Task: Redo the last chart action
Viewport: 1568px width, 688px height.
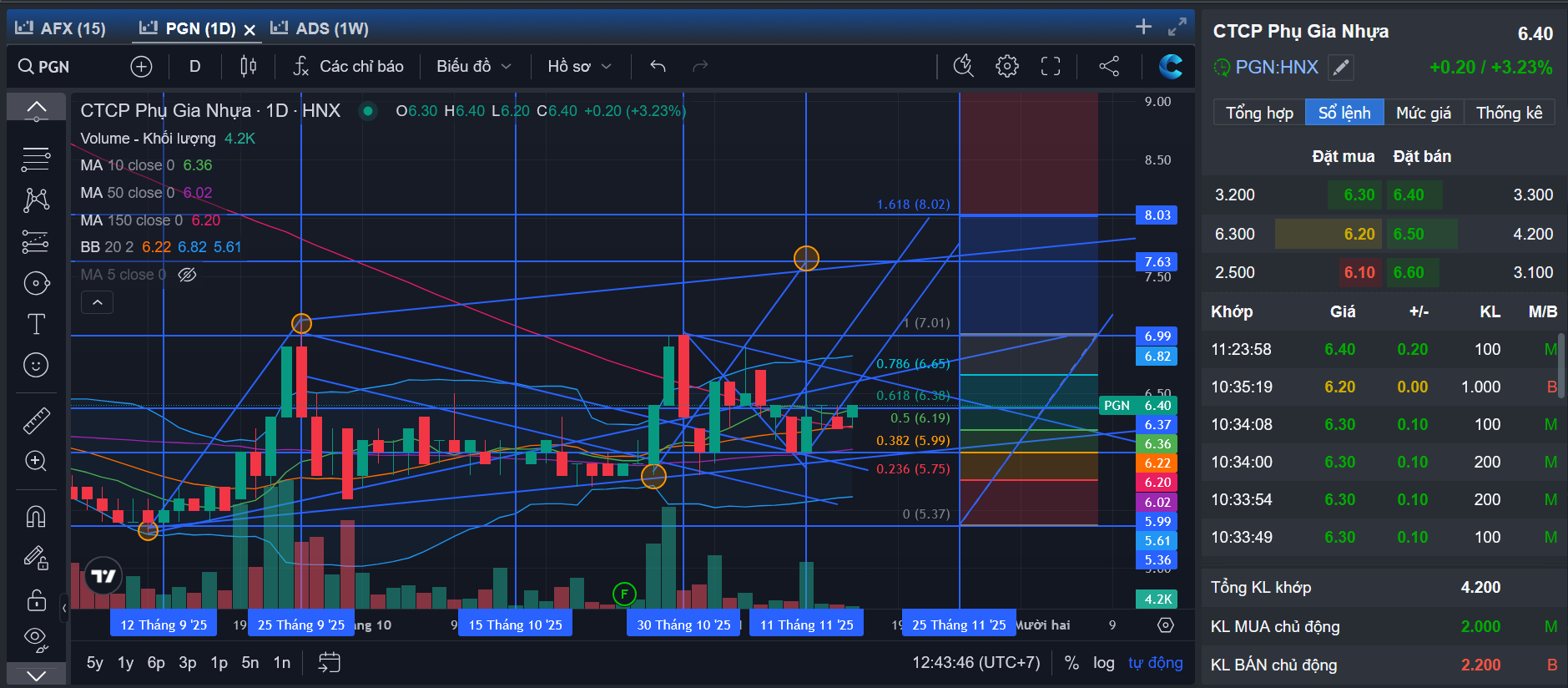Action: (x=700, y=67)
